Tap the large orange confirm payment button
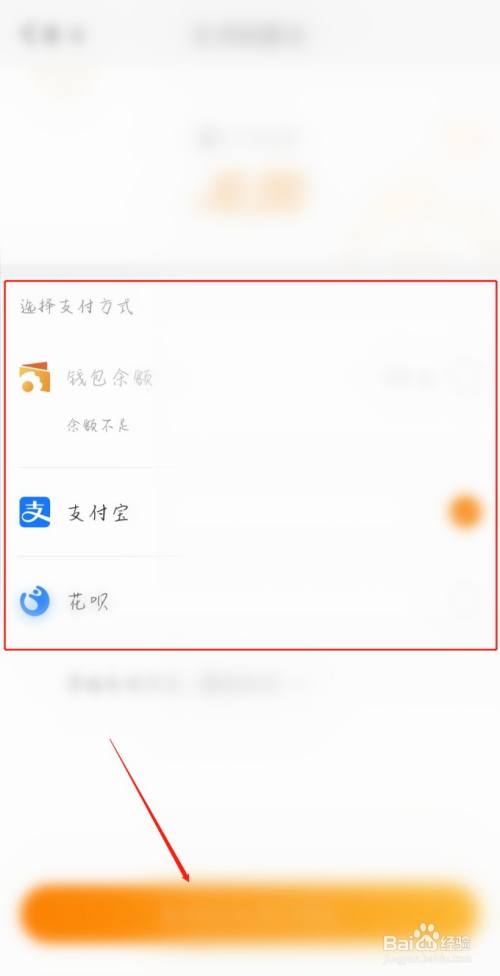The height and width of the screenshot is (976, 500). (250, 914)
